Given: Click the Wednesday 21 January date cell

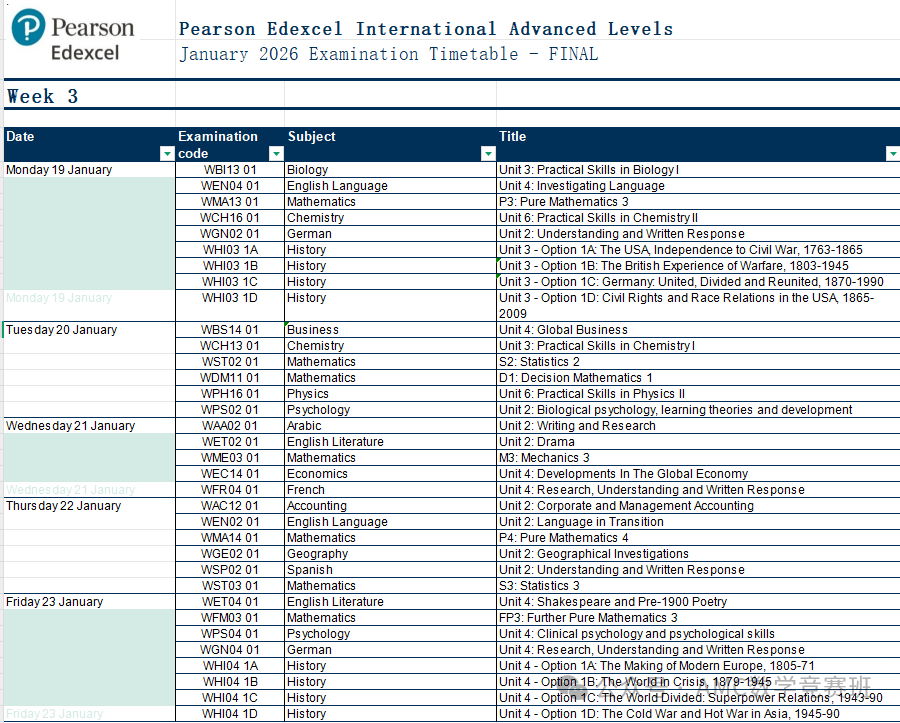Looking at the screenshot, I should [70, 426].
